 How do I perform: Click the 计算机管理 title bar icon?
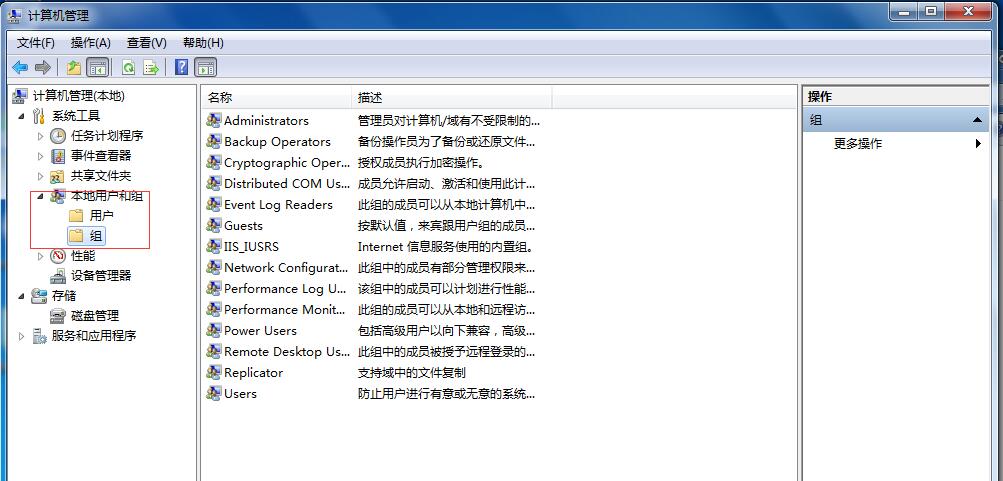coord(15,15)
